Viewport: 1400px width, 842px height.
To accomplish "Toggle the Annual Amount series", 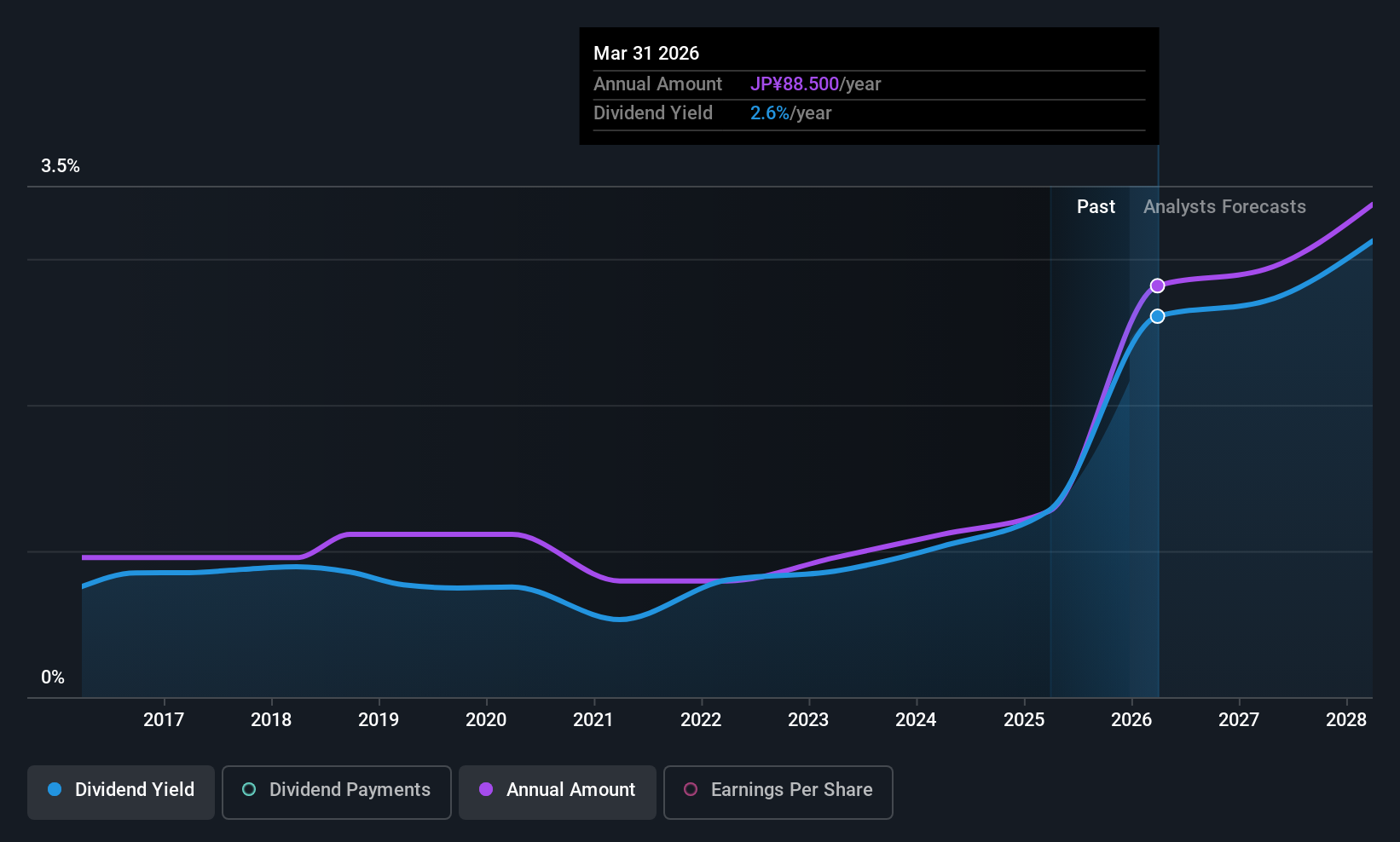I will click(x=558, y=792).
